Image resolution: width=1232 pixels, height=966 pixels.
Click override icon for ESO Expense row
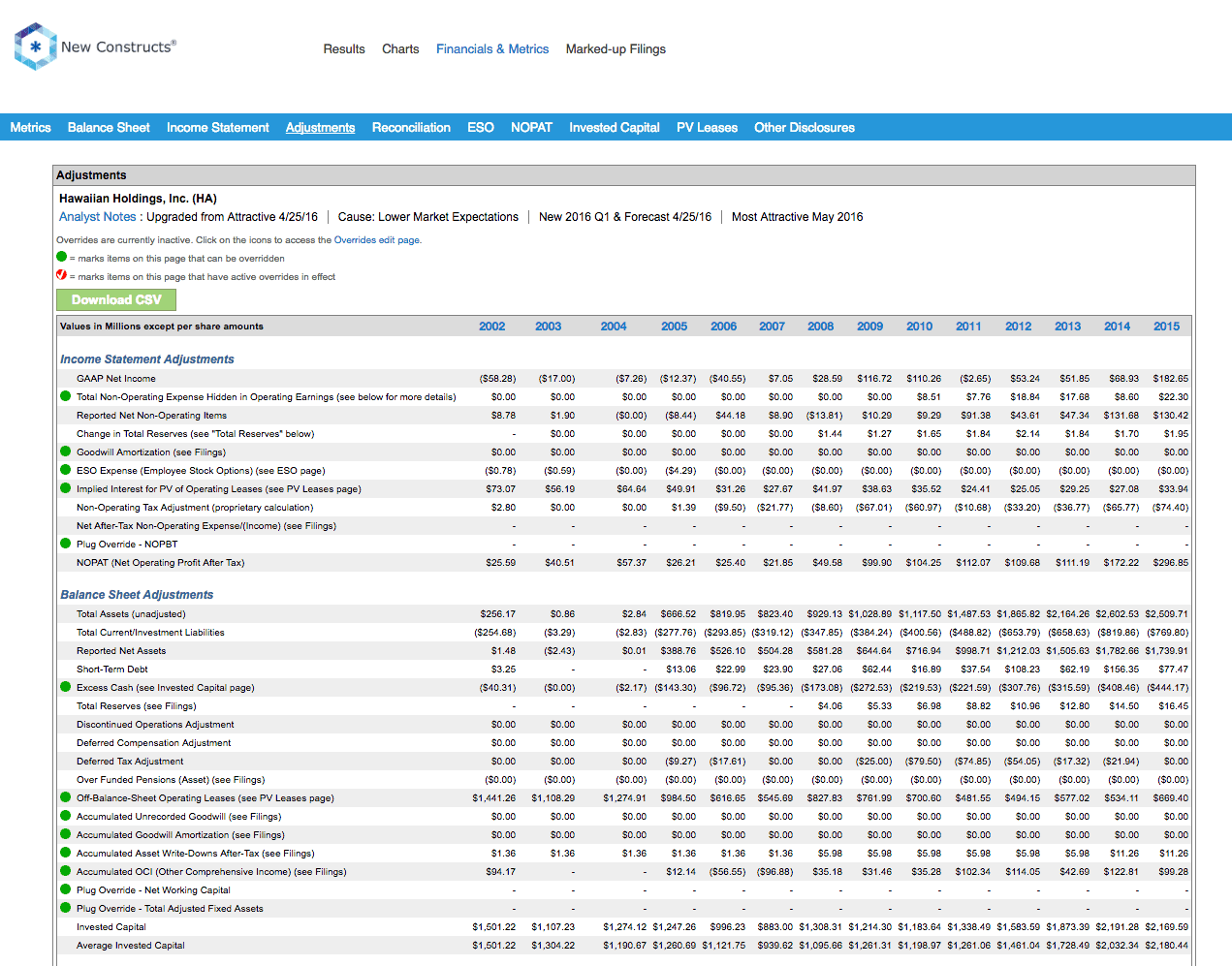66,470
